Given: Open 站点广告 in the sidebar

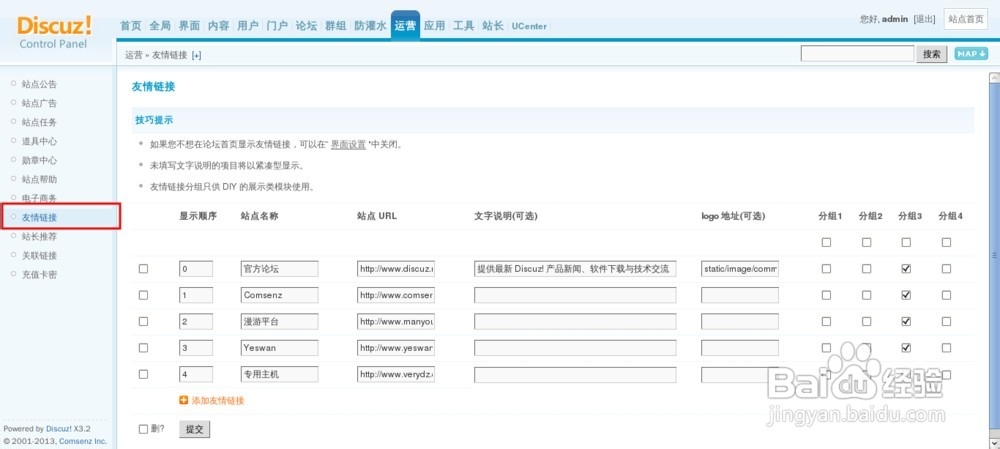Looking at the screenshot, I should (39, 103).
